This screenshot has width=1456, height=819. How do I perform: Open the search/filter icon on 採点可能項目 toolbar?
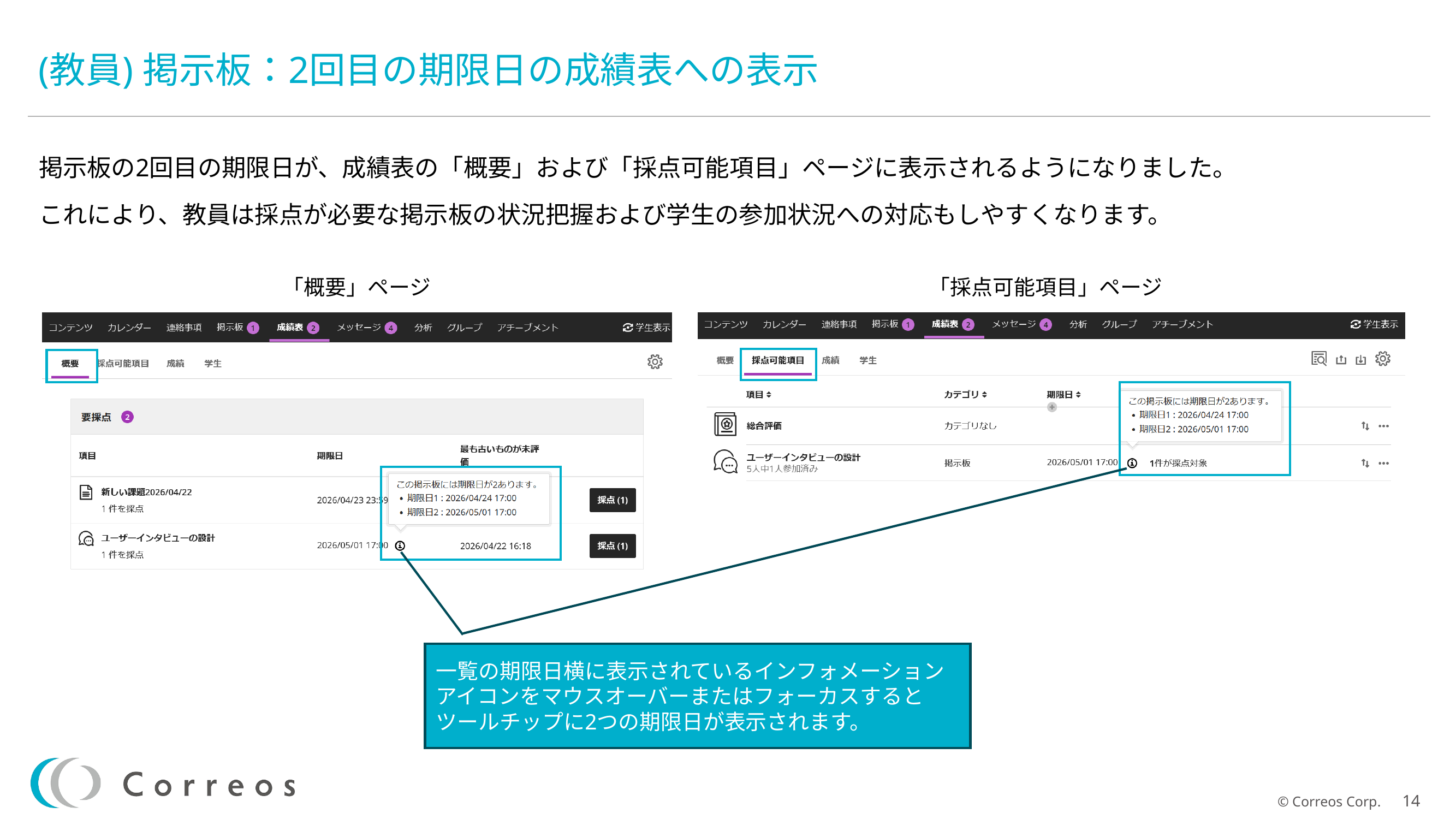(x=1318, y=358)
